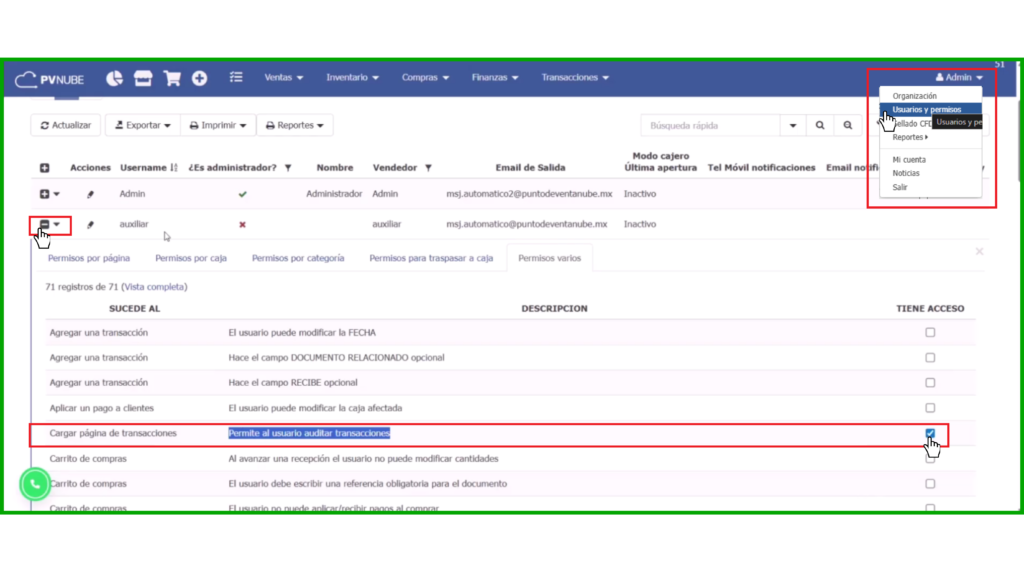Open the store icon in navbar
The image size is (1024, 576).
click(143, 78)
